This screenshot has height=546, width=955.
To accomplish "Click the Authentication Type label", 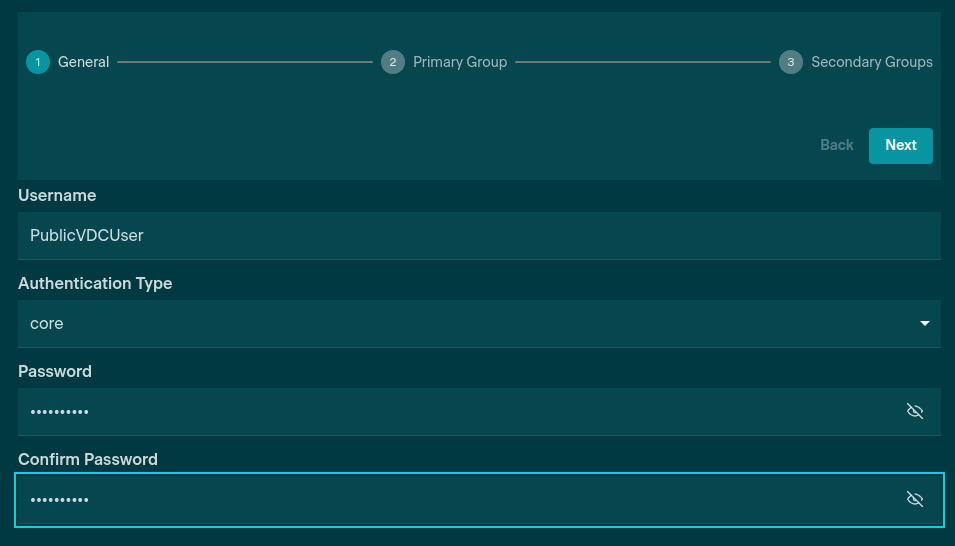I will click(95, 283).
